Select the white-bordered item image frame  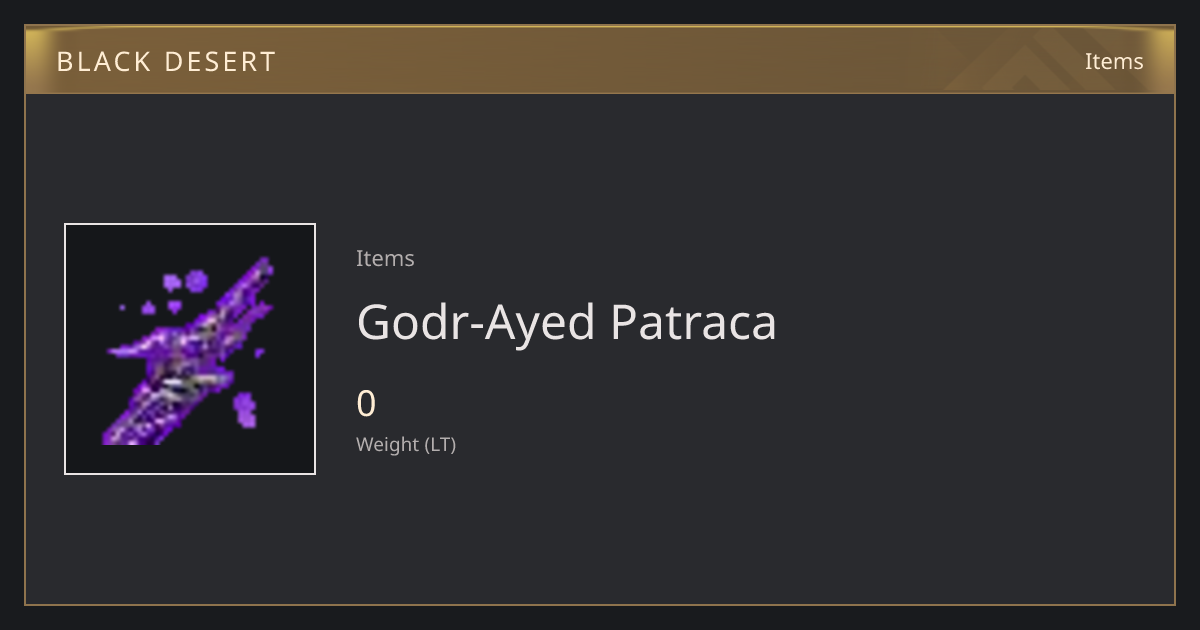(190, 349)
